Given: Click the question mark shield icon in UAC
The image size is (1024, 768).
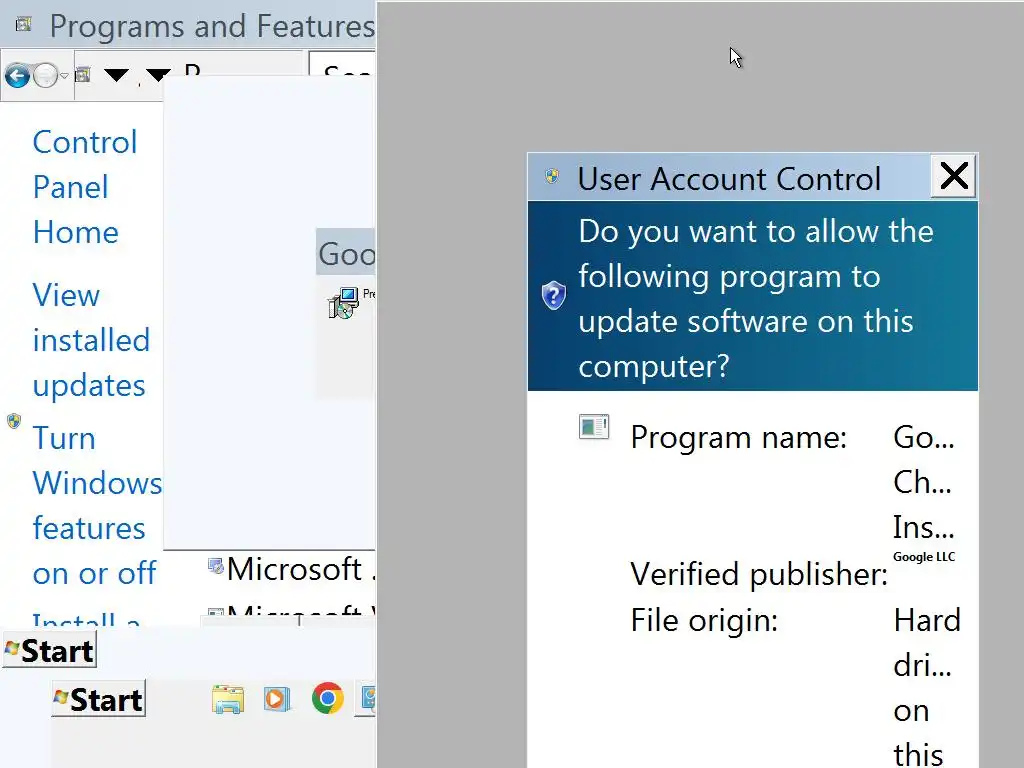Looking at the screenshot, I should click(x=554, y=296).
